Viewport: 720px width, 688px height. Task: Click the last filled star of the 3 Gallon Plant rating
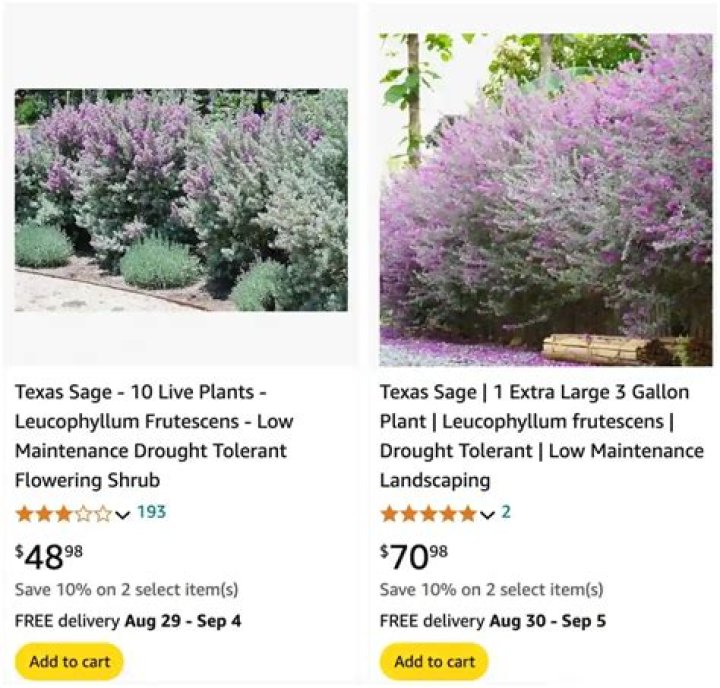pos(467,514)
